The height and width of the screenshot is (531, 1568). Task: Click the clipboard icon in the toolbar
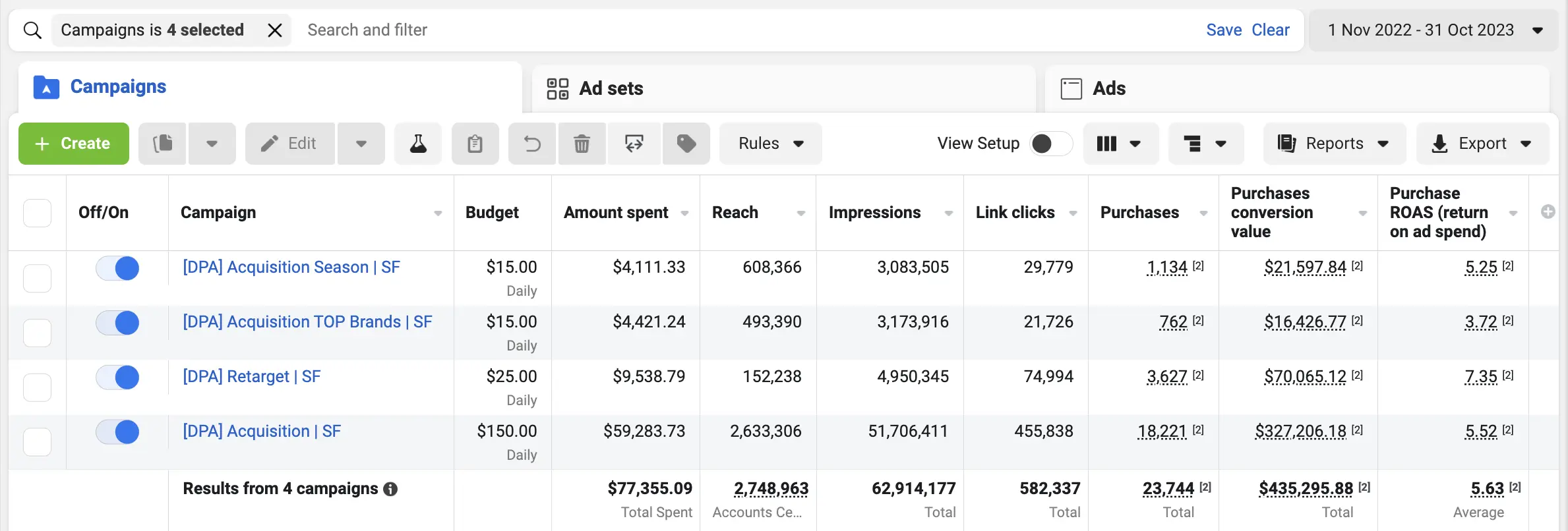tap(475, 144)
